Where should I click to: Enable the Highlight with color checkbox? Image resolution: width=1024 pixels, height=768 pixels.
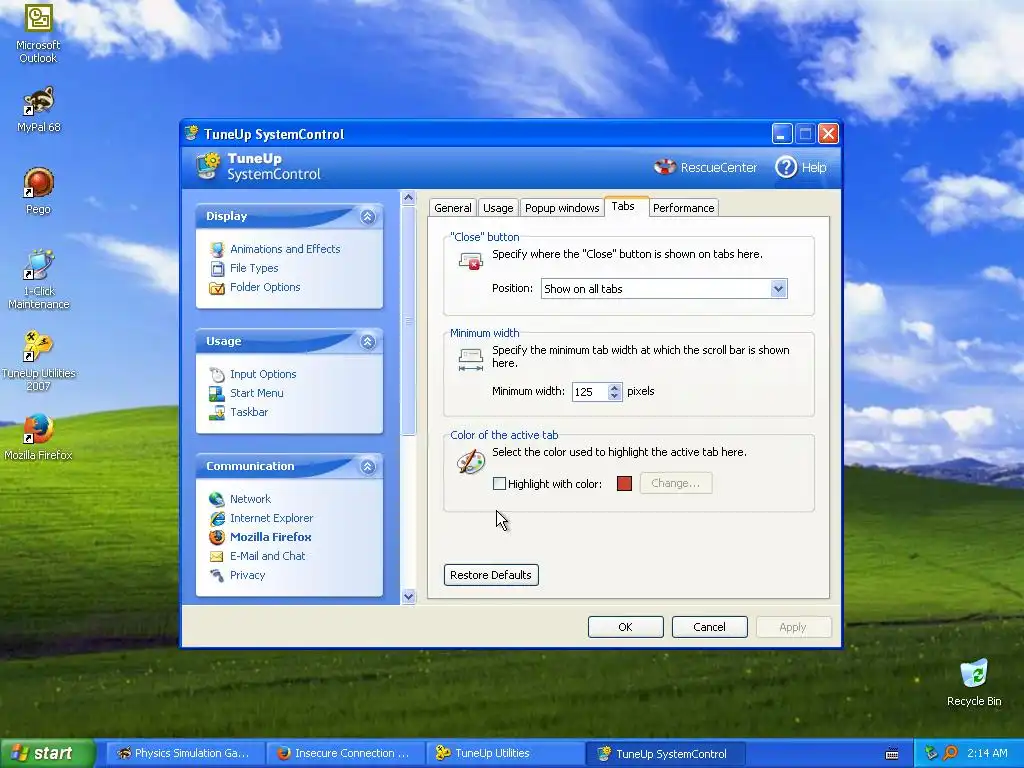(x=499, y=483)
